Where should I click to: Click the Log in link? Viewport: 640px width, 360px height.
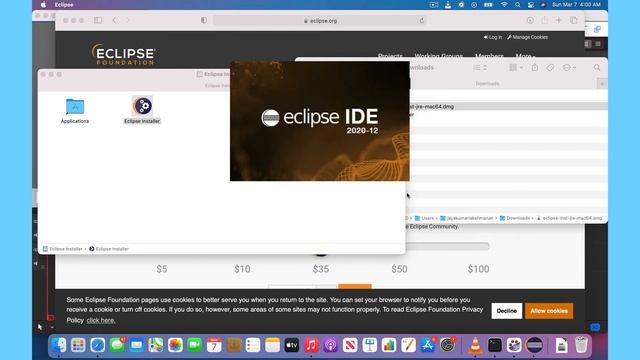tap(493, 37)
